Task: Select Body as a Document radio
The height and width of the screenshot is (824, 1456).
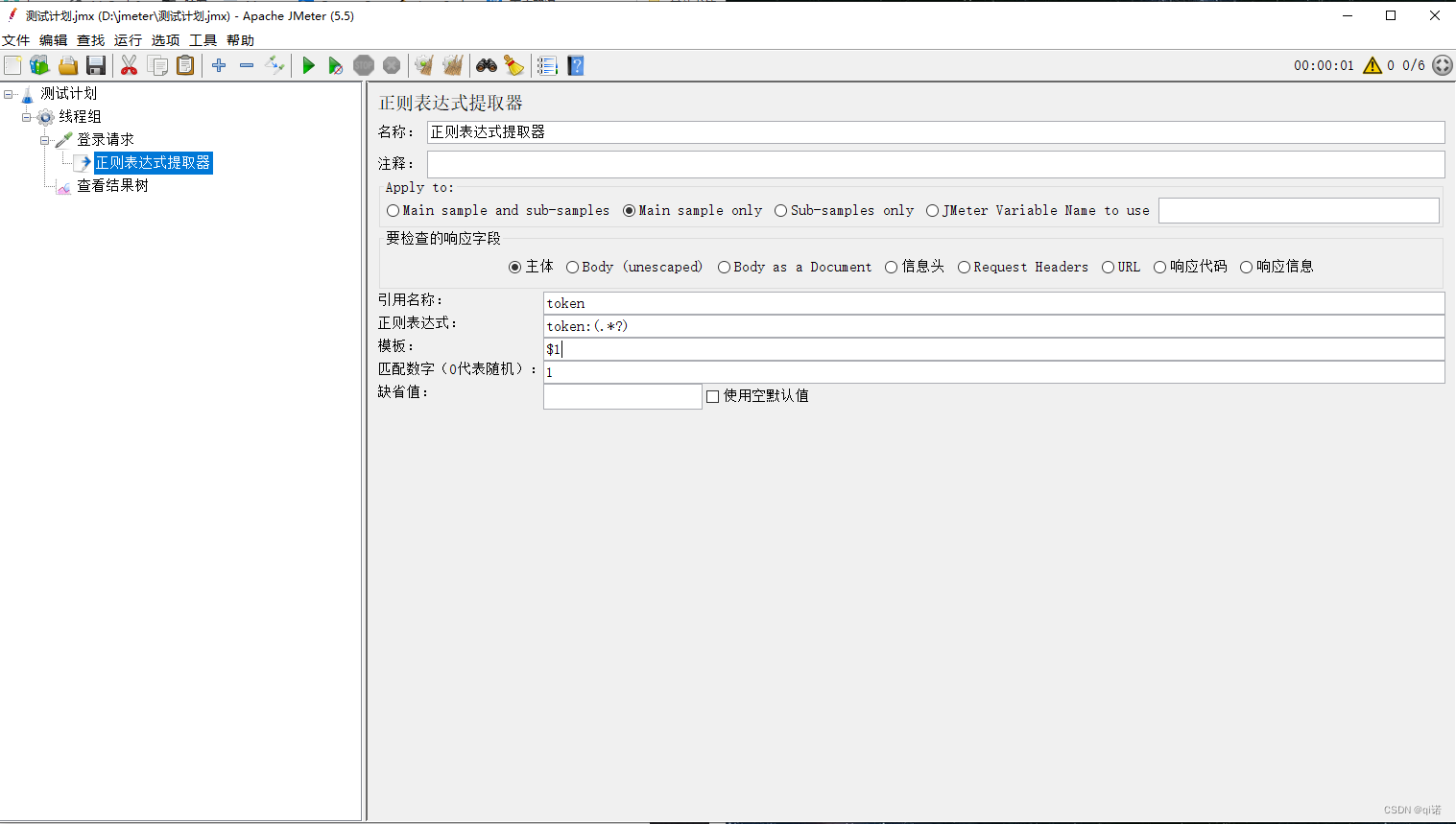Action: click(724, 267)
